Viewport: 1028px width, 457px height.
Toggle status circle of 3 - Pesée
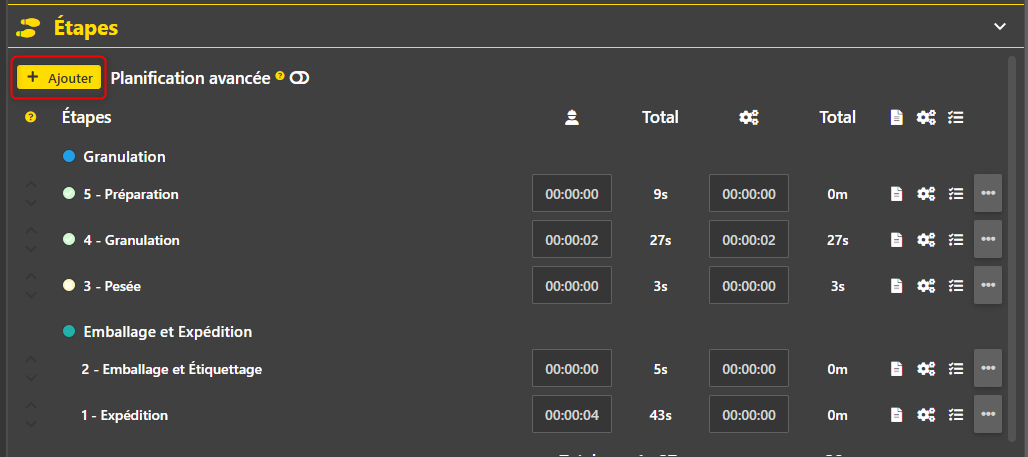(x=69, y=285)
